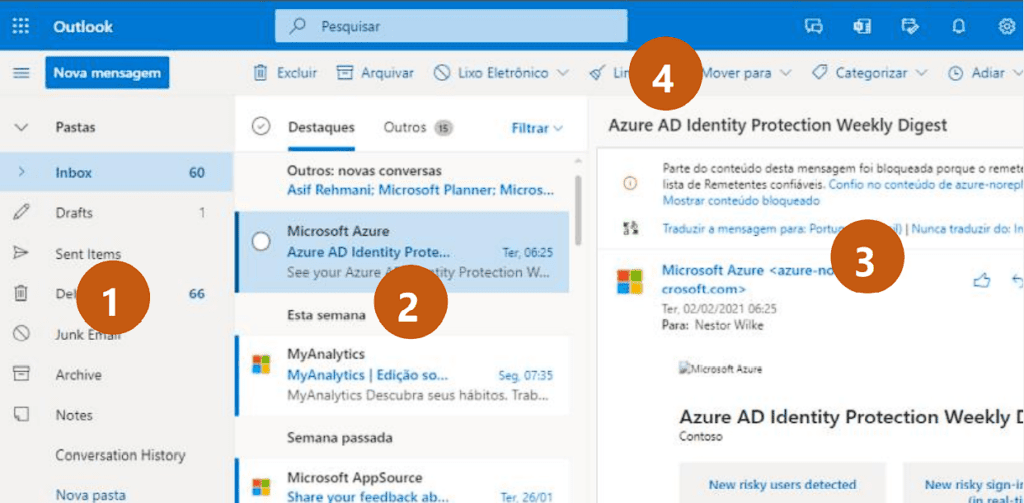Select the Inbox folder
Image resolution: width=1024 pixels, height=503 pixels.
[x=116, y=172]
